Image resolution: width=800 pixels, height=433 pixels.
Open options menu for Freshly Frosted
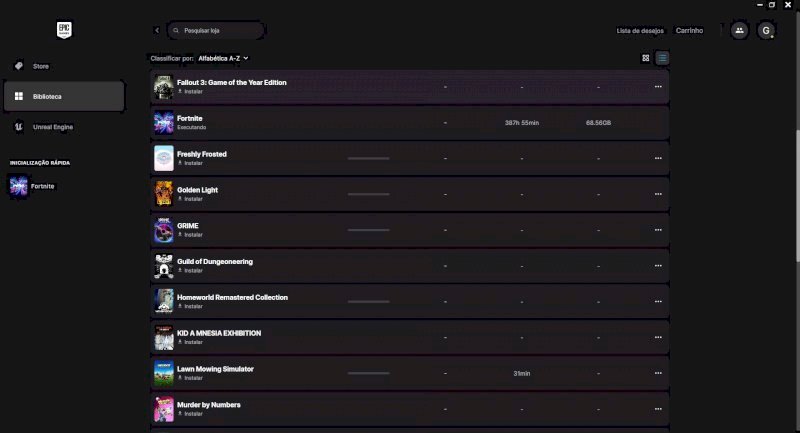pos(658,158)
